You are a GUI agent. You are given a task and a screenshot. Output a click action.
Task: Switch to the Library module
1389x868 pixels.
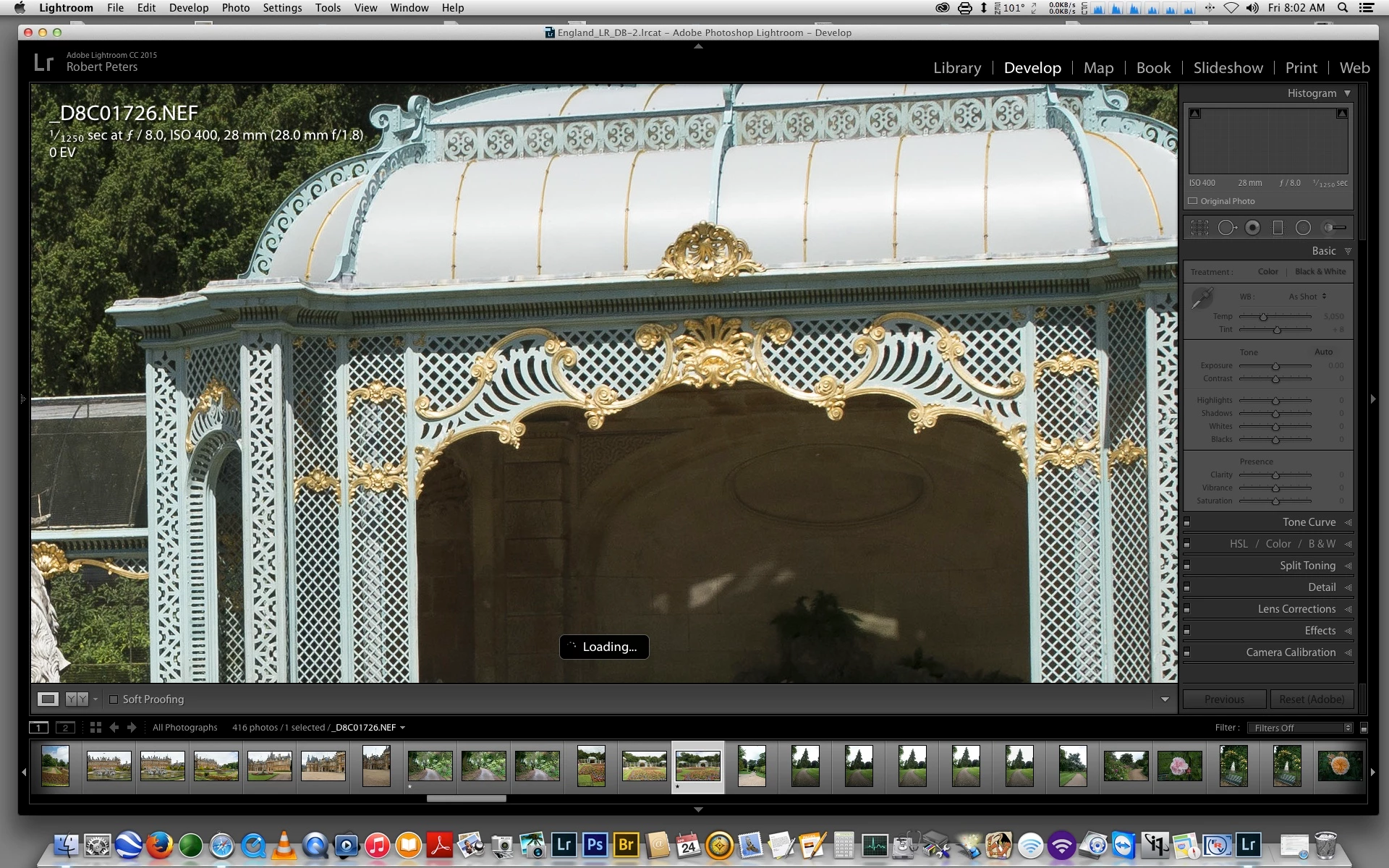(956, 68)
